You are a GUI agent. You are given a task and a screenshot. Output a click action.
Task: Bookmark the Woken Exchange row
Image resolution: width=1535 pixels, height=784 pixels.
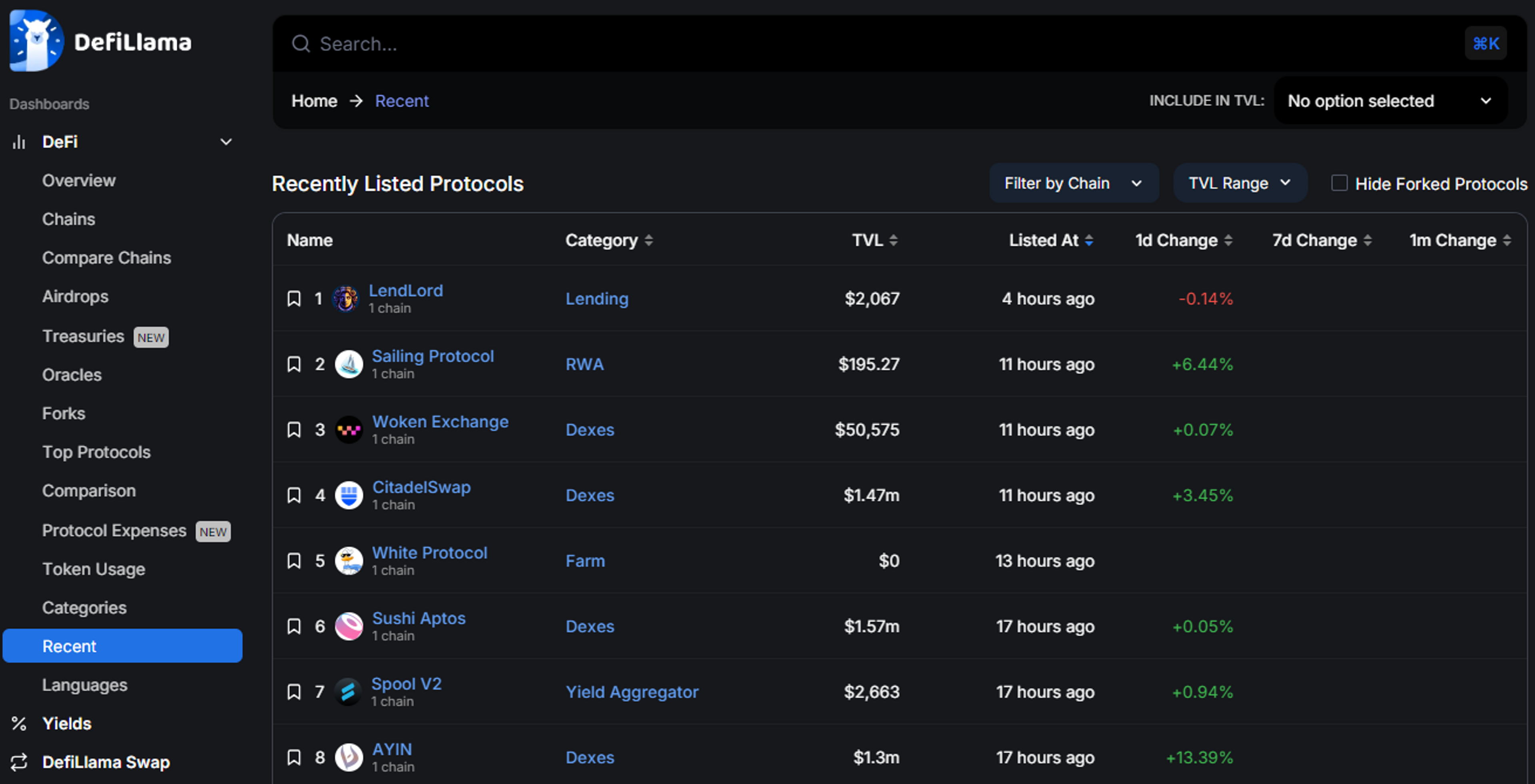click(x=294, y=430)
